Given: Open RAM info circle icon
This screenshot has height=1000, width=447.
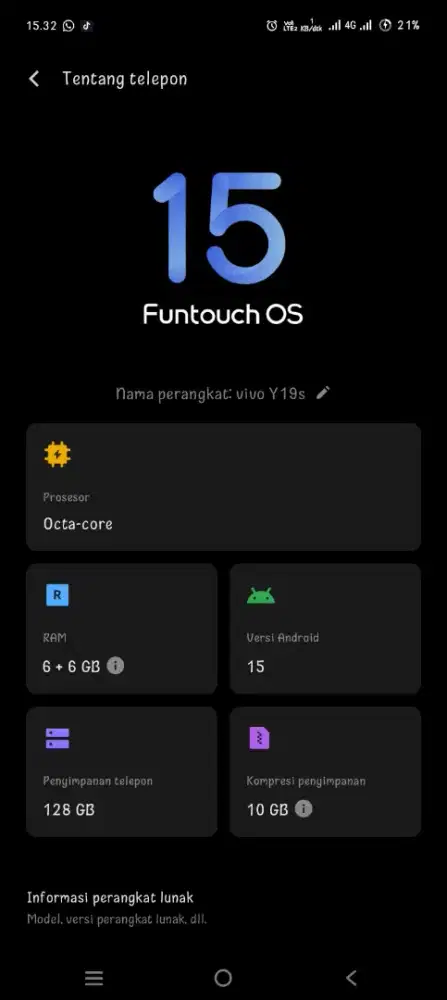Looking at the screenshot, I should click(x=115, y=666).
